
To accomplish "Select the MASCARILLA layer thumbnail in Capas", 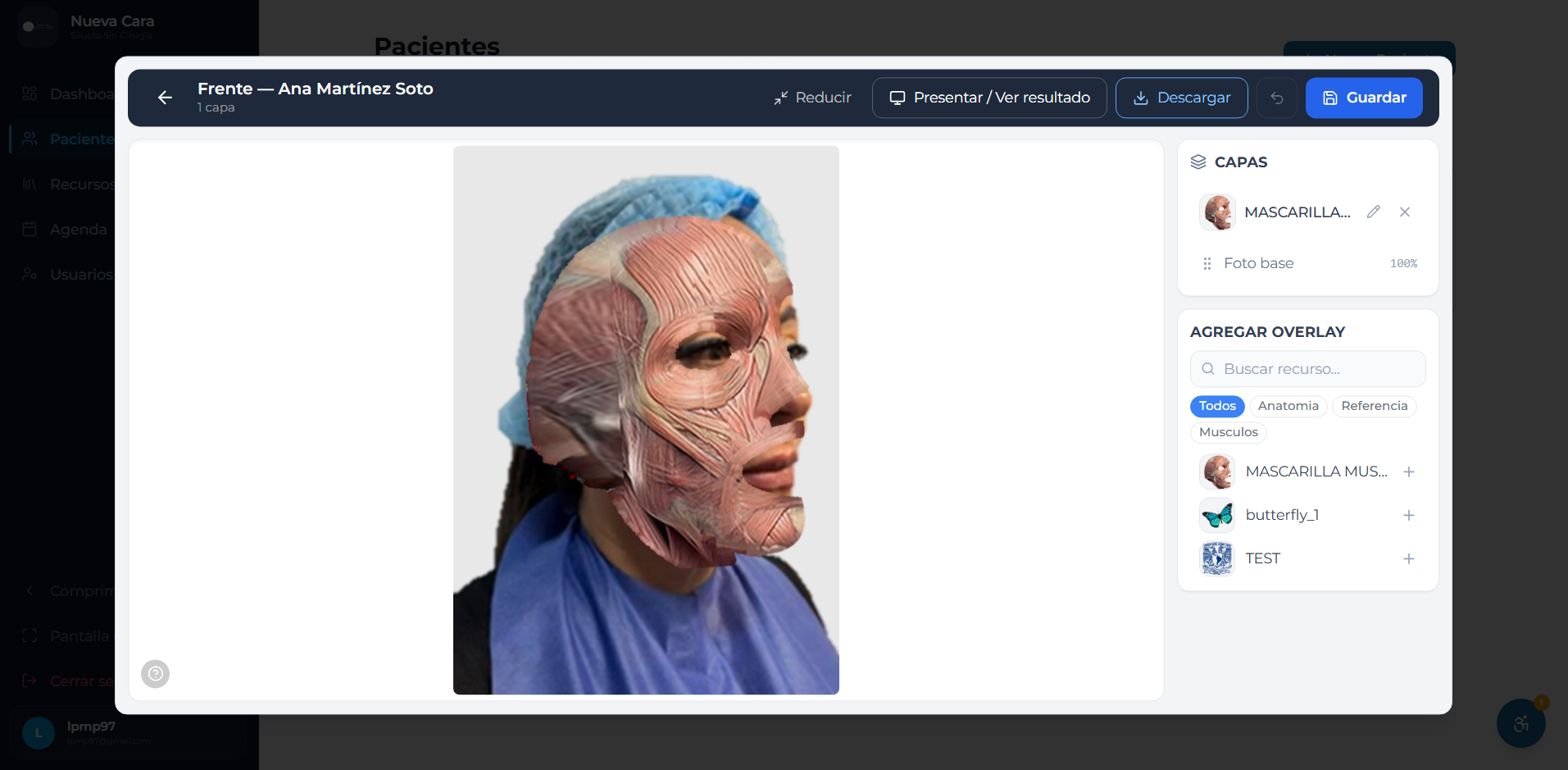I will 1217,212.
